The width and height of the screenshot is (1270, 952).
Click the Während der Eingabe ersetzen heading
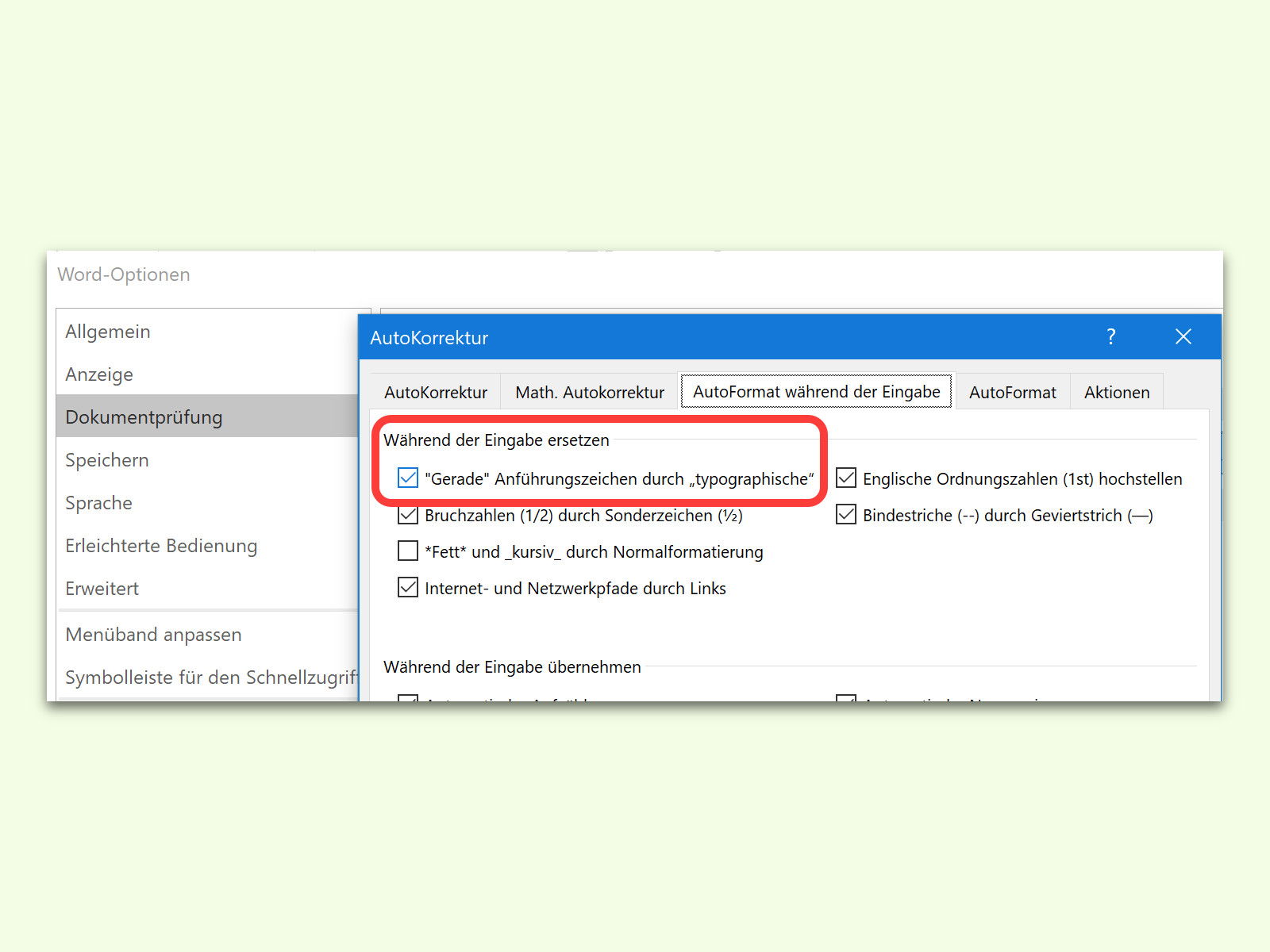coord(496,440)
